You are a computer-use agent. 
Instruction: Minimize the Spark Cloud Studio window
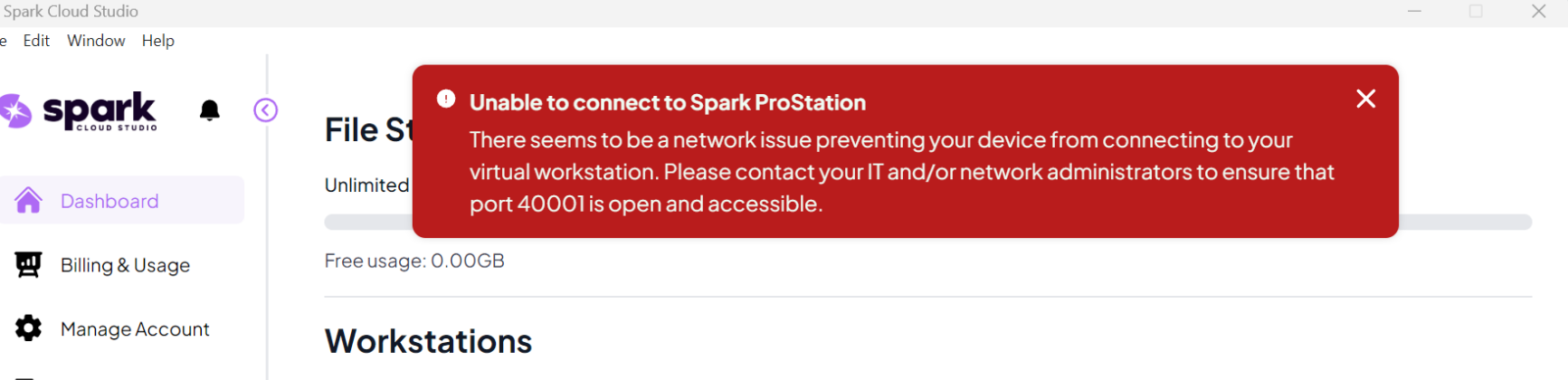pyautogui.click(x=1414, y=12)
